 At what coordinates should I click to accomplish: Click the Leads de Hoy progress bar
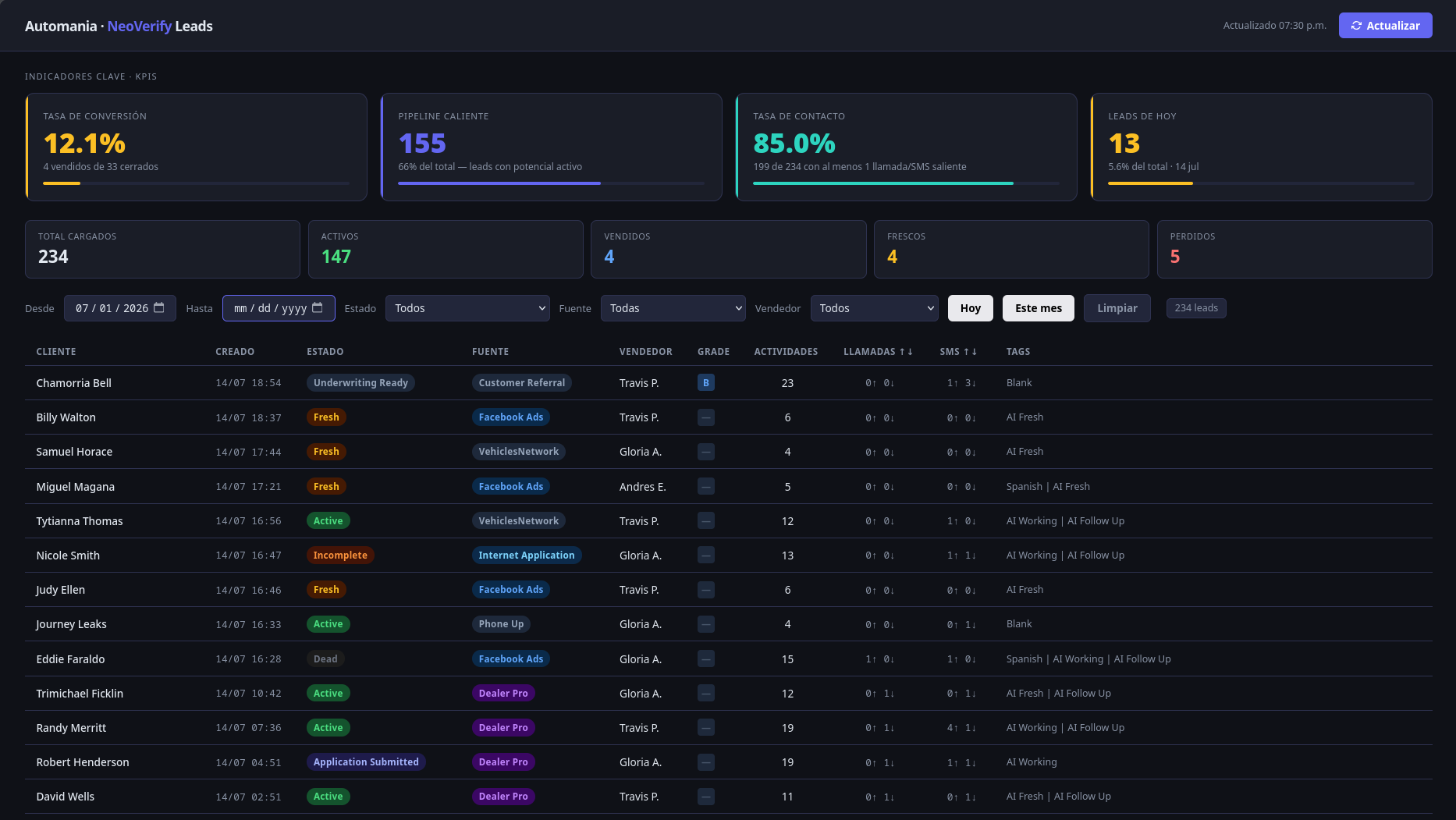point(1261,183)
